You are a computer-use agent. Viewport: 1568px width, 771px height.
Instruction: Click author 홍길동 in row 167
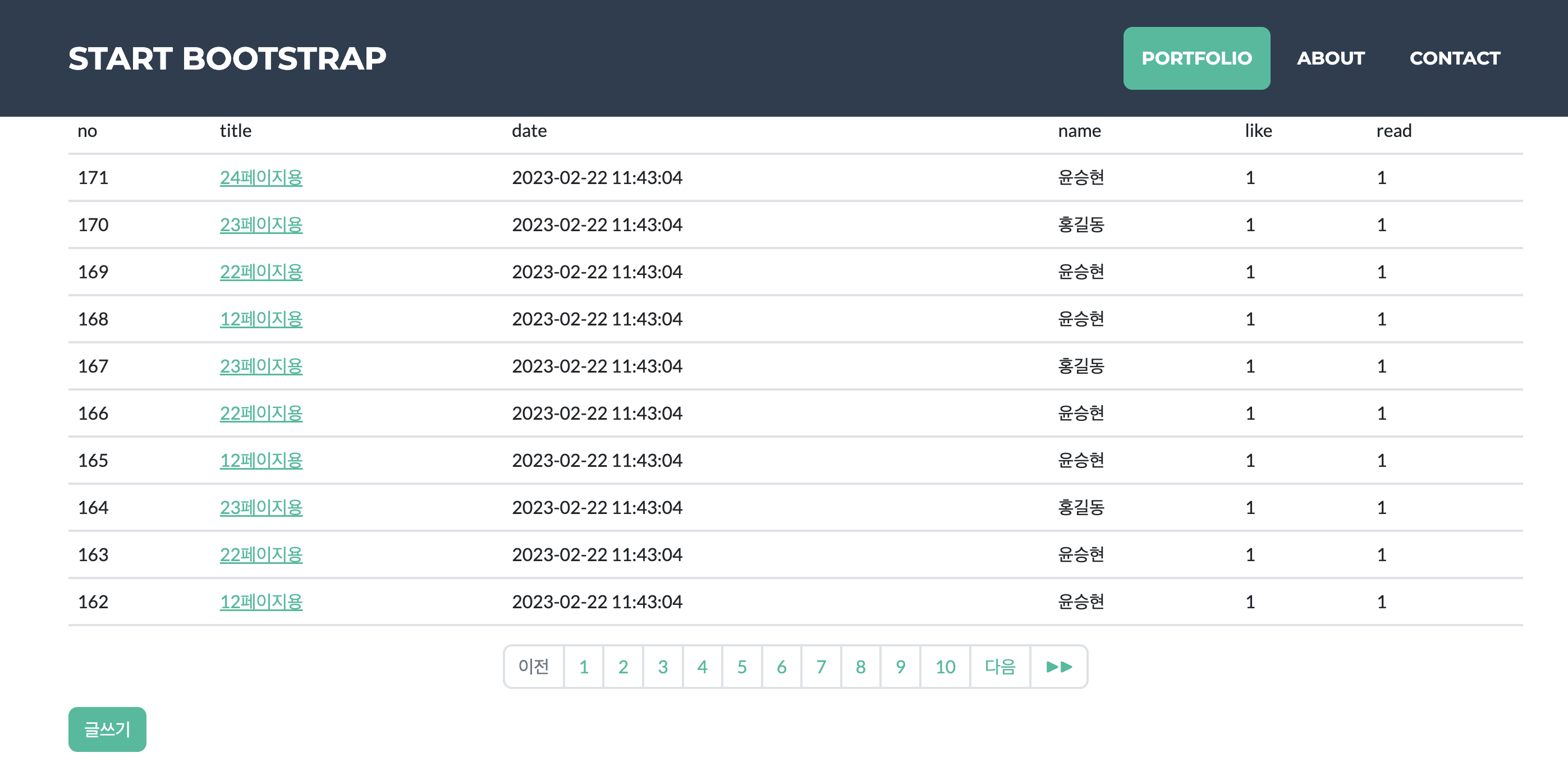(1081, 366)
